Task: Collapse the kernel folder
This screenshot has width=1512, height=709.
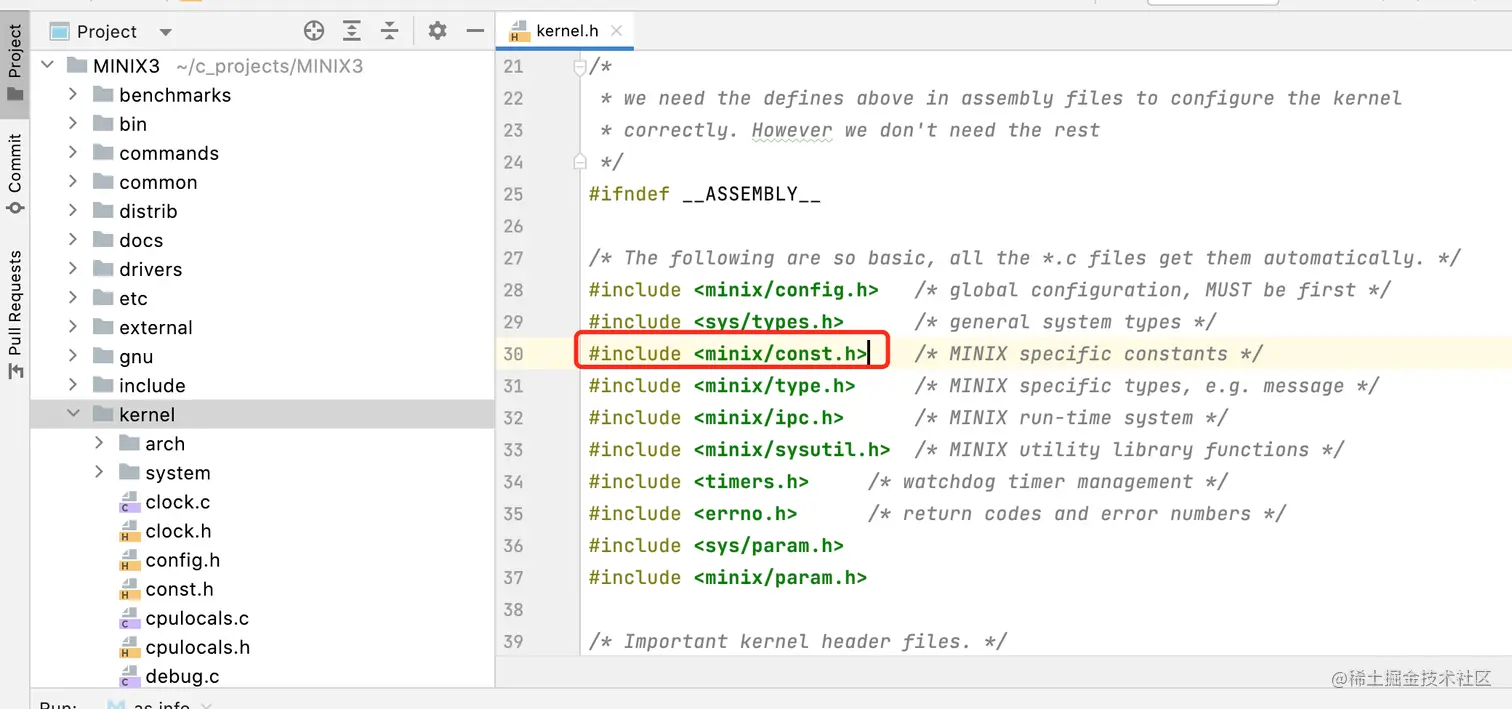Action: pos(73,414)
